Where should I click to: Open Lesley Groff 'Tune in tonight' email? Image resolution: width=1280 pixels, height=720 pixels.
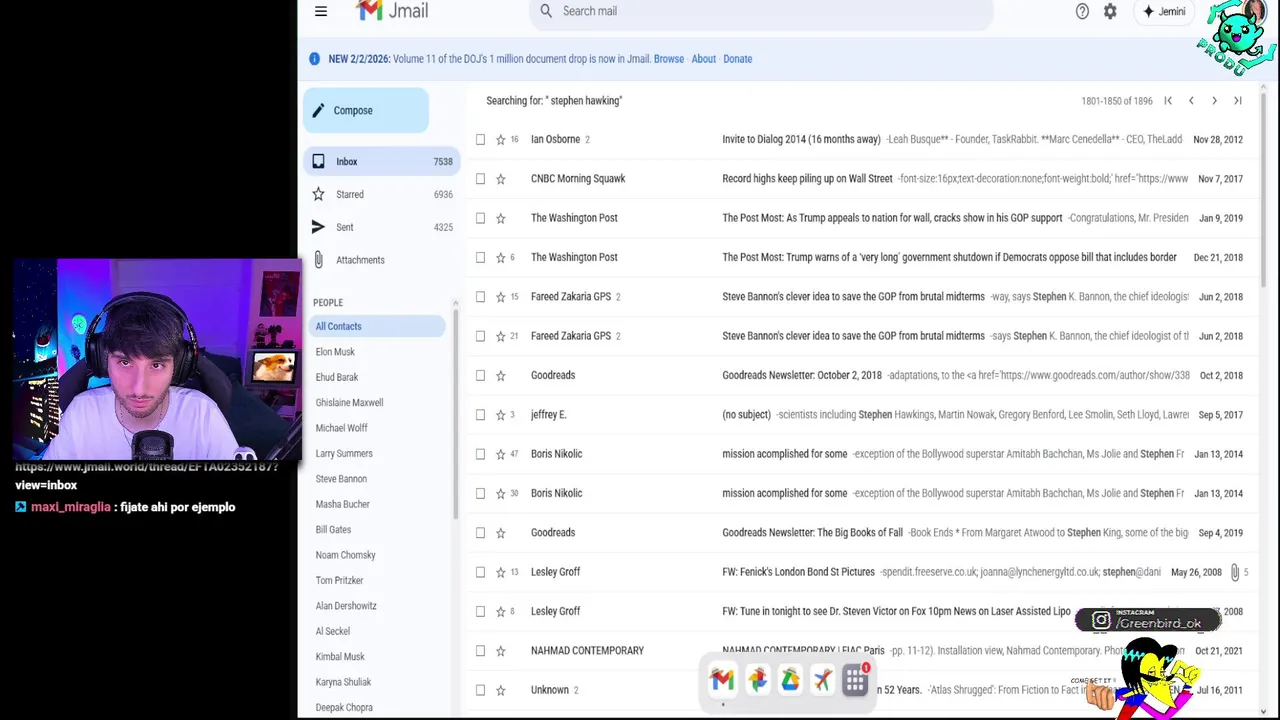[860, 611]
